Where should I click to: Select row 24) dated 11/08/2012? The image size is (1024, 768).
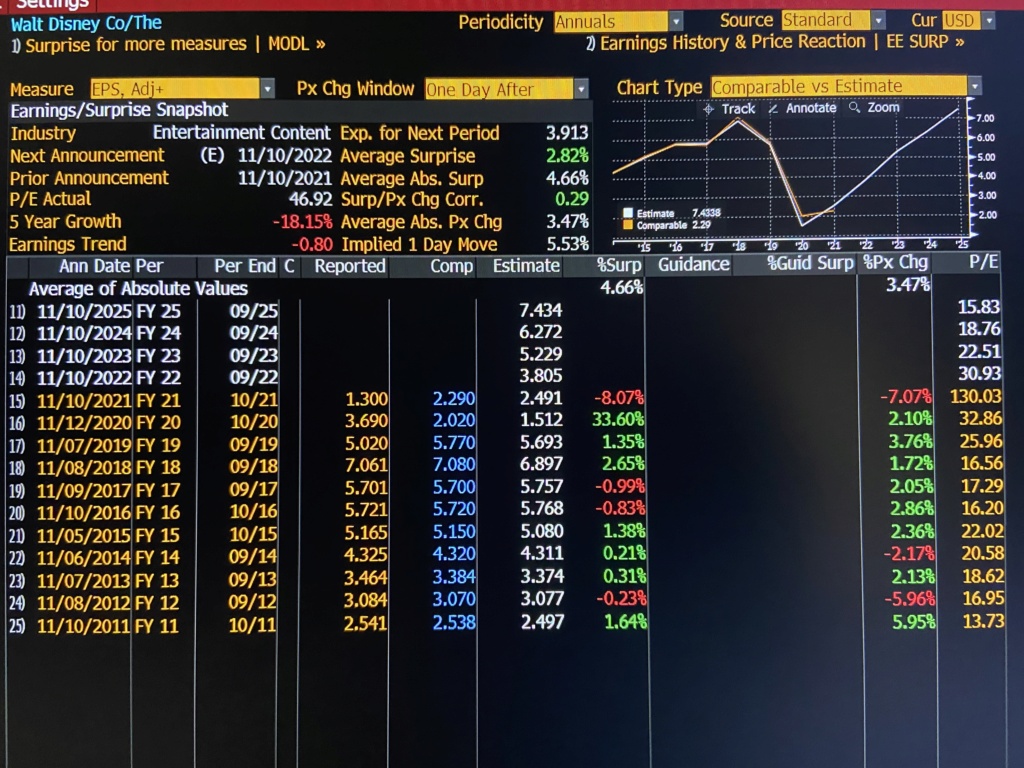505,601
